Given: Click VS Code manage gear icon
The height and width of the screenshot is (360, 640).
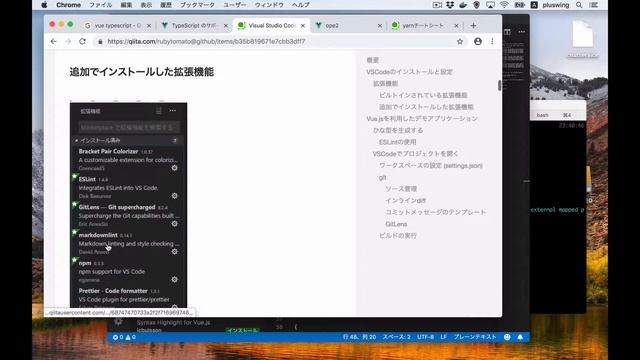Looking at the screenshot, I should click(x=118, y=322).
